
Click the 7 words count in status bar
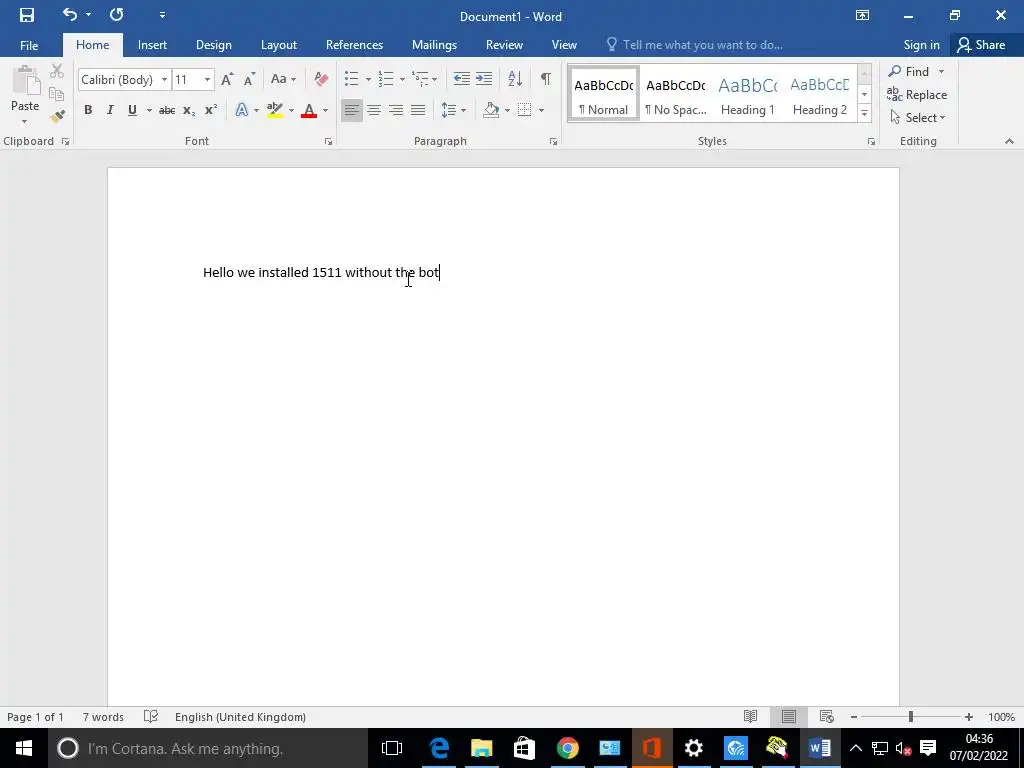pos(103,717)
